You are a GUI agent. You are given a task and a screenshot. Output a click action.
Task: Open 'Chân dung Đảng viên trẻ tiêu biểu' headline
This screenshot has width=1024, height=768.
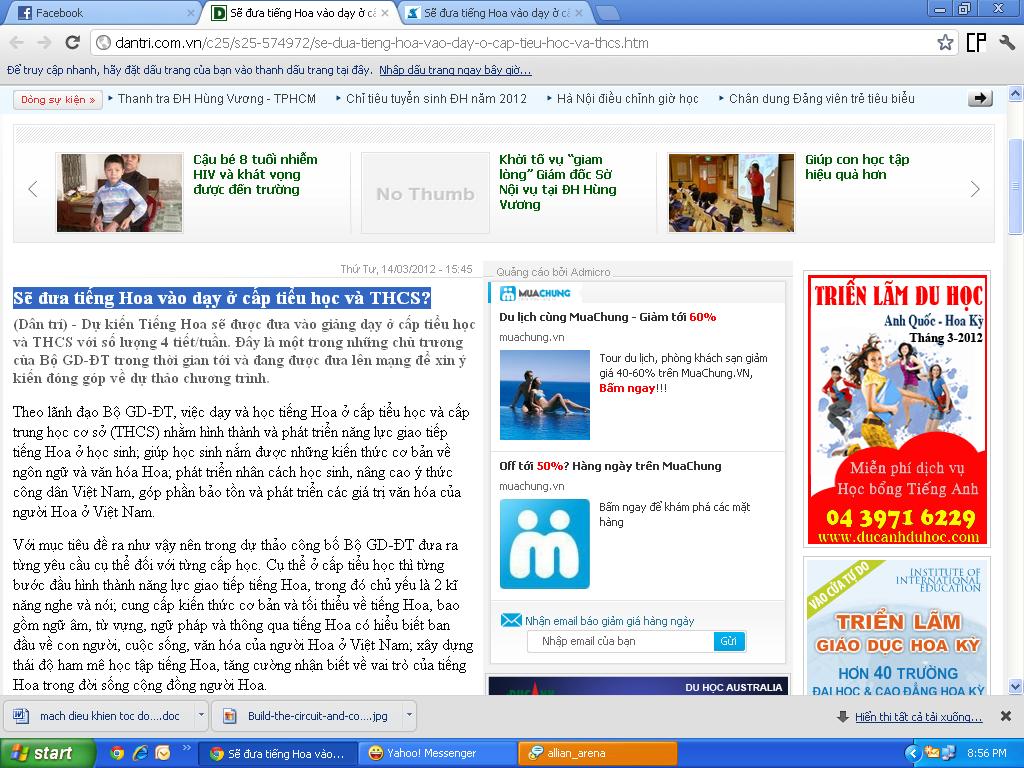pyautogui.click(x=822, y=99)
